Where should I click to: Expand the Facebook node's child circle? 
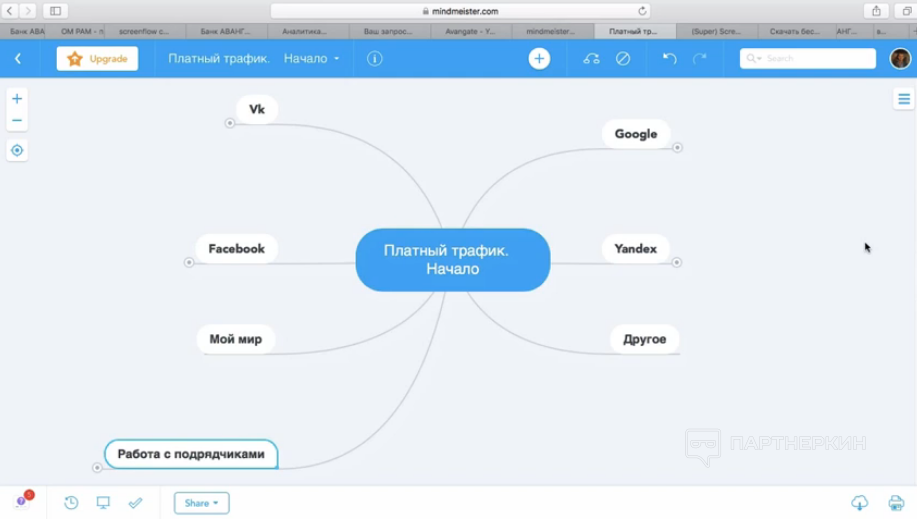coord(189,263)
